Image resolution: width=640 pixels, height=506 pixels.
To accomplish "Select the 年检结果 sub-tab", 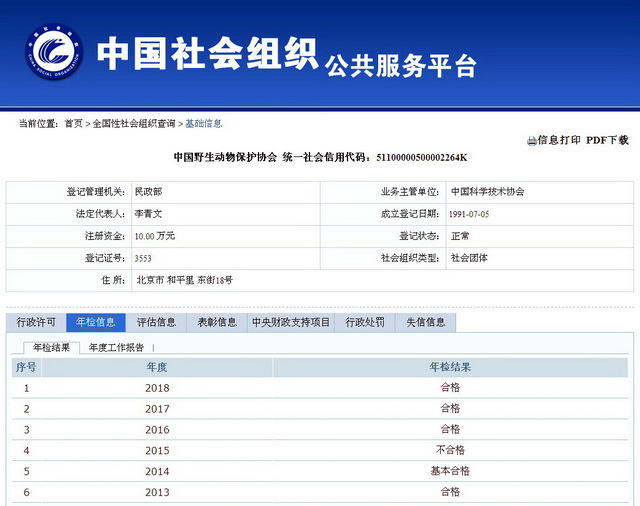I will coord(51,348).
